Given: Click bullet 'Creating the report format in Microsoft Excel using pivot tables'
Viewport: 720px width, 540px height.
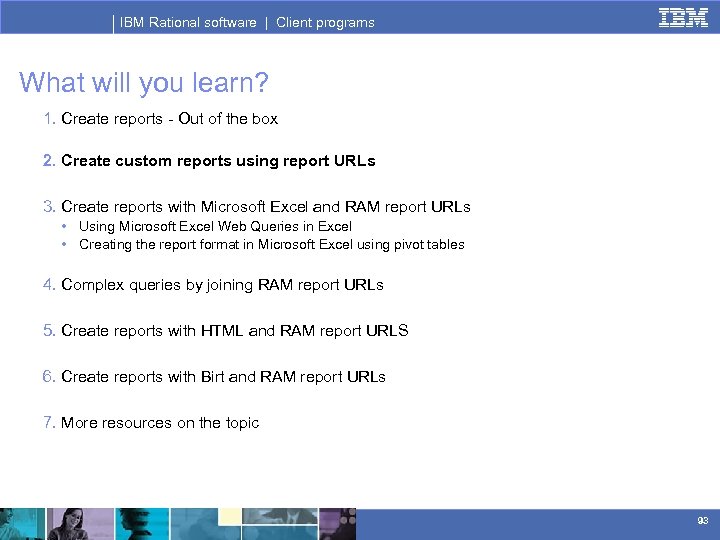Looking at the screenshot, I should [x=272, y=244].
